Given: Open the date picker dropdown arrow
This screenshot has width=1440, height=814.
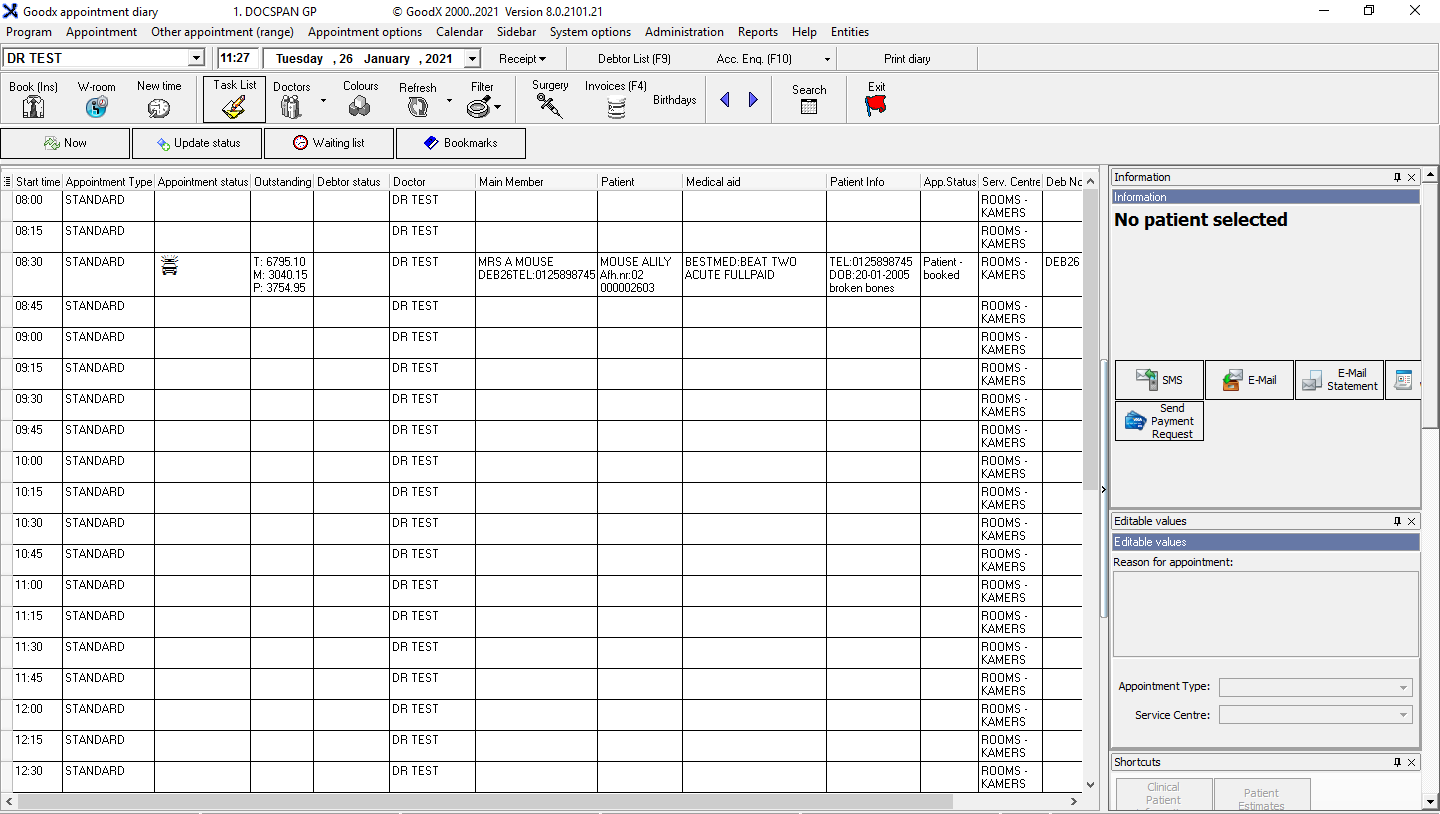Looking at the screenshot, I should 472,59.
